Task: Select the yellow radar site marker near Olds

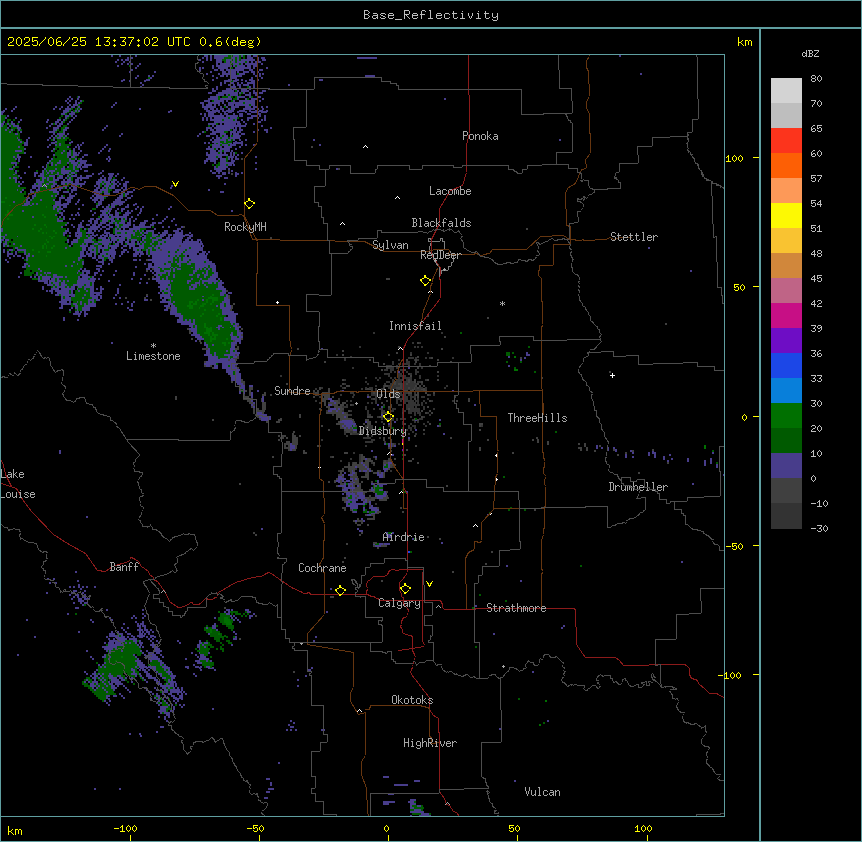Action: [x=388, y=417]
